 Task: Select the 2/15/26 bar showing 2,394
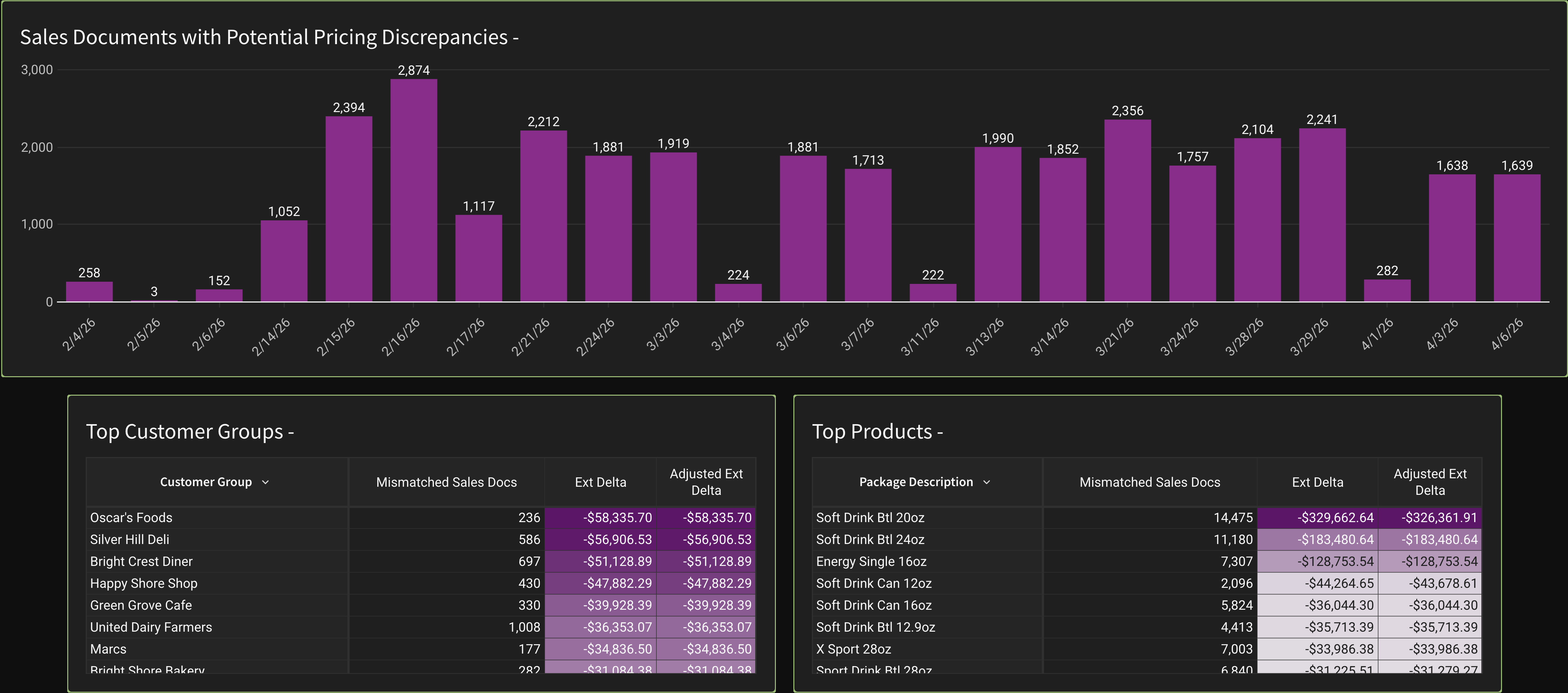(349, 209)
